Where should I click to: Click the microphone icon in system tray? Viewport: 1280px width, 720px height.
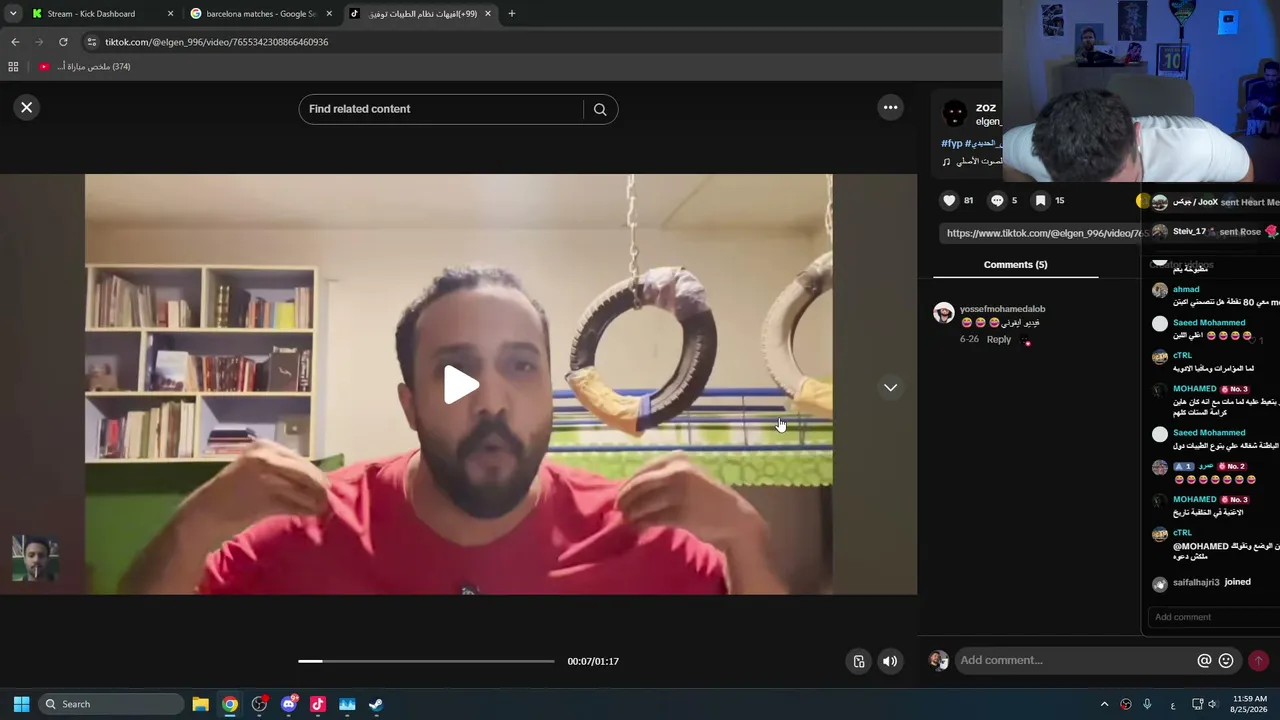[x=1147, y=704]
